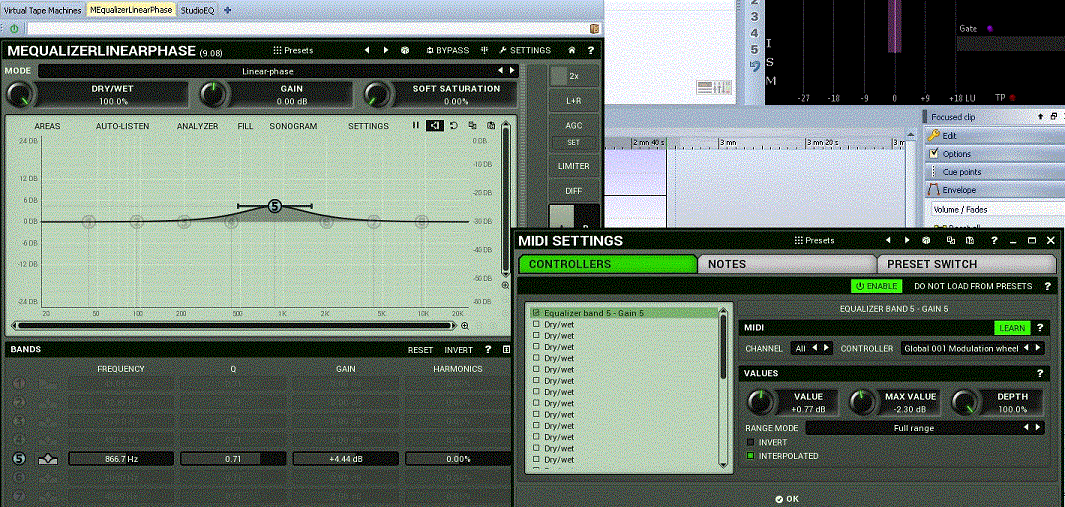Click the Bands panel menu icon beside help
The height and width of the screenshot is (507, 1065).
(506, 349)
